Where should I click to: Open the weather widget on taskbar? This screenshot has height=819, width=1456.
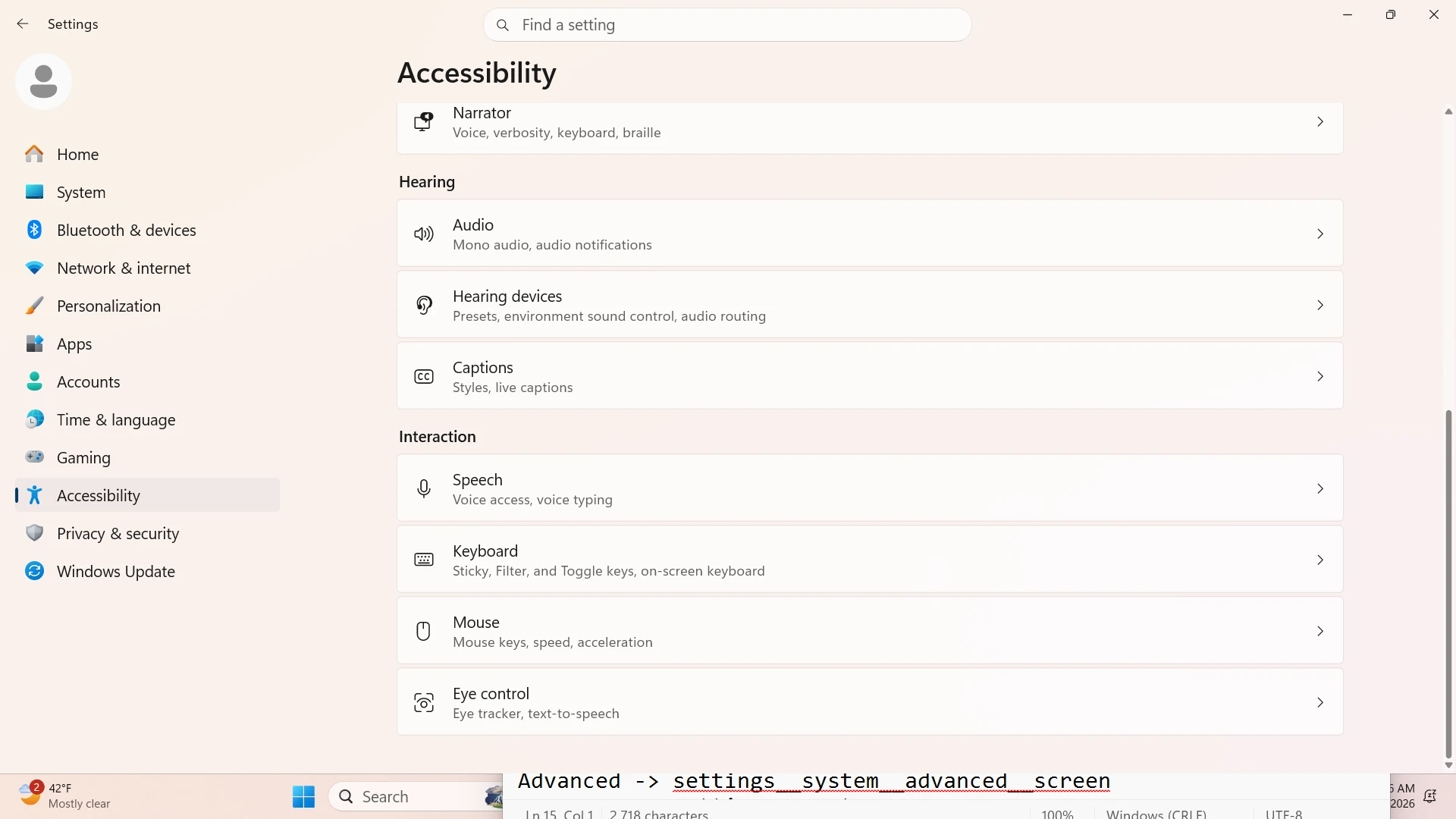tap(65, 795)
